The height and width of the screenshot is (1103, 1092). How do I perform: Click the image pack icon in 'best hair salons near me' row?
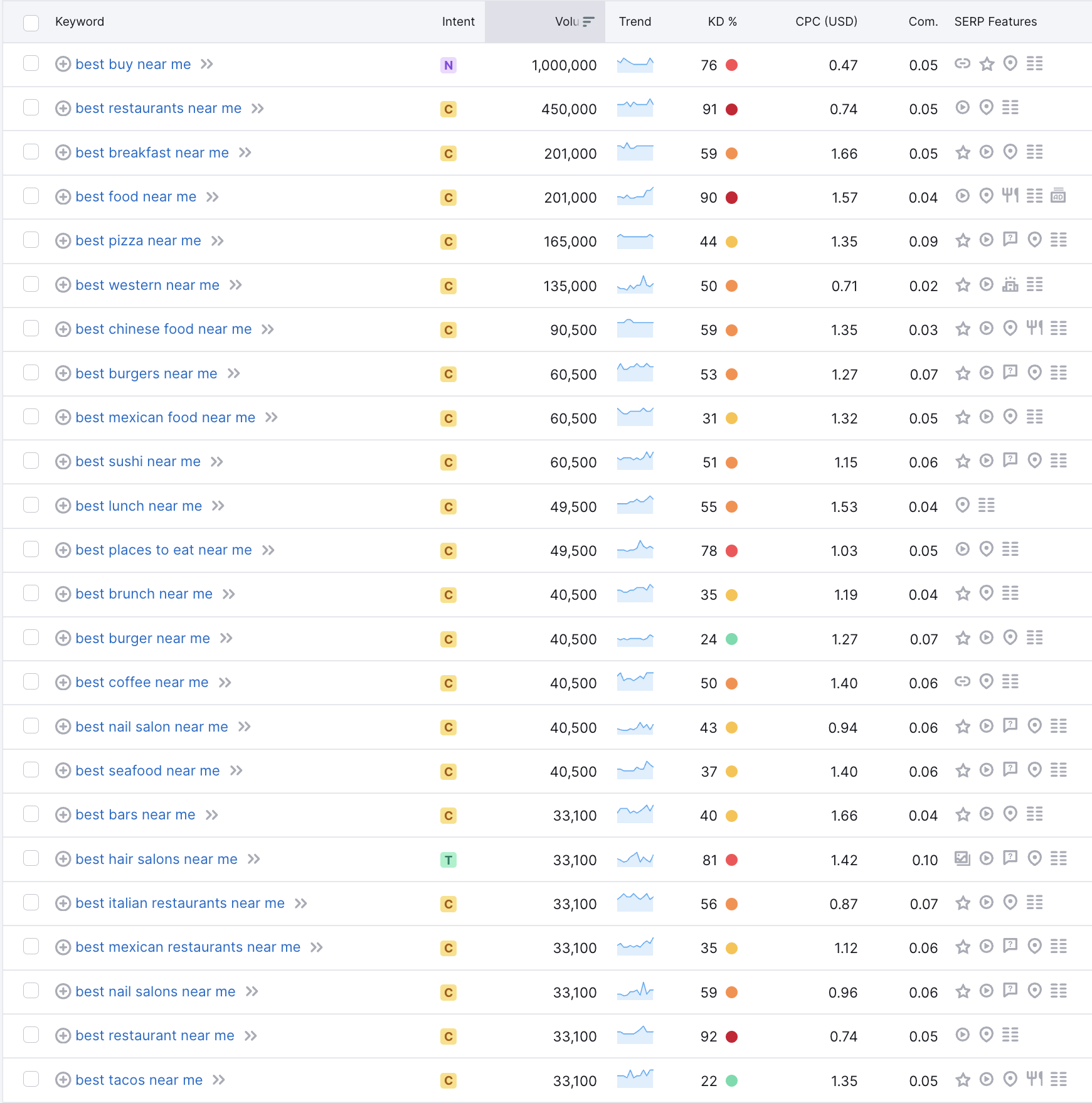click(x=962, y=858)
